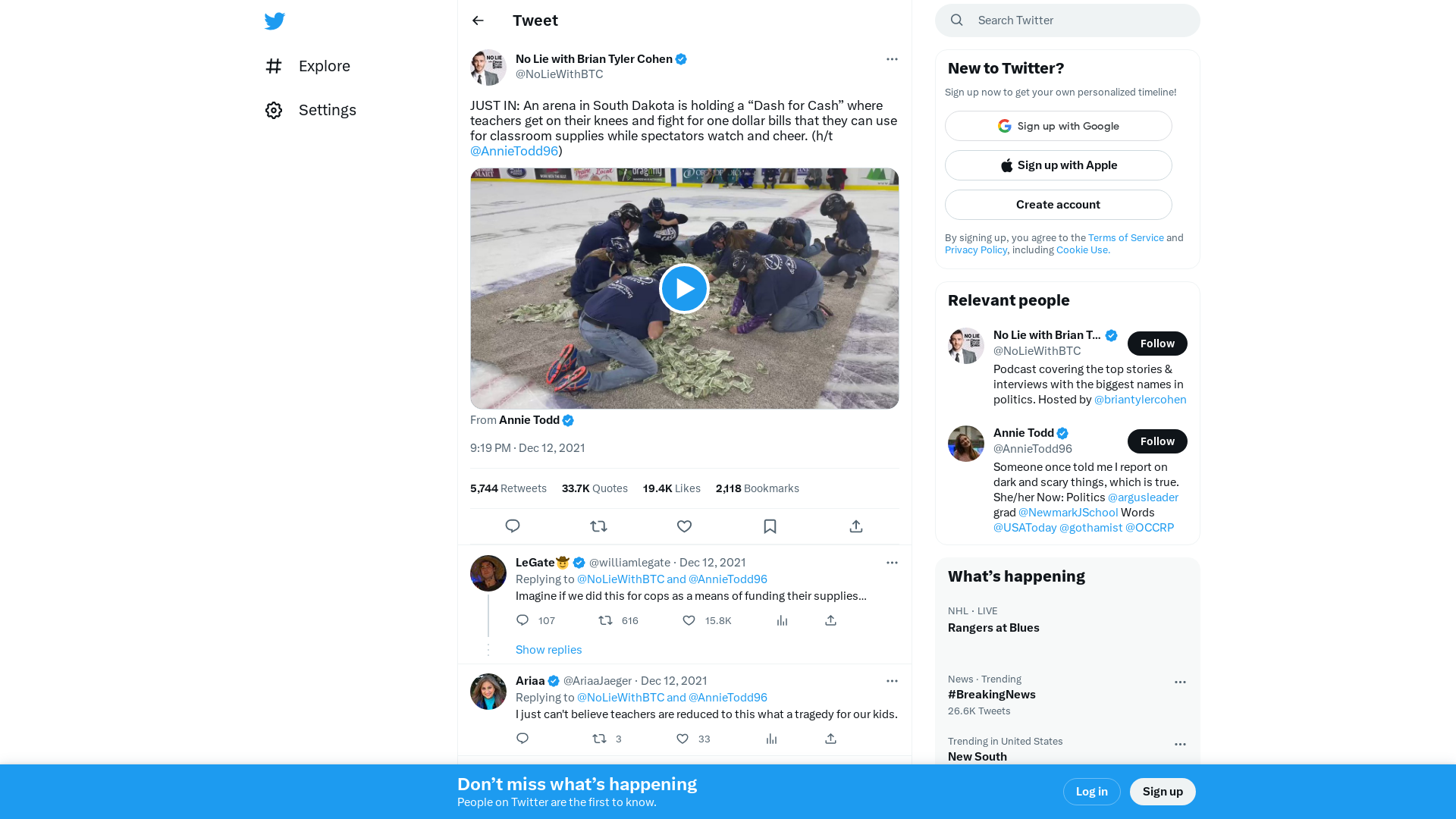Like the main tweet
1456x819 pixels.
[684, 526]
